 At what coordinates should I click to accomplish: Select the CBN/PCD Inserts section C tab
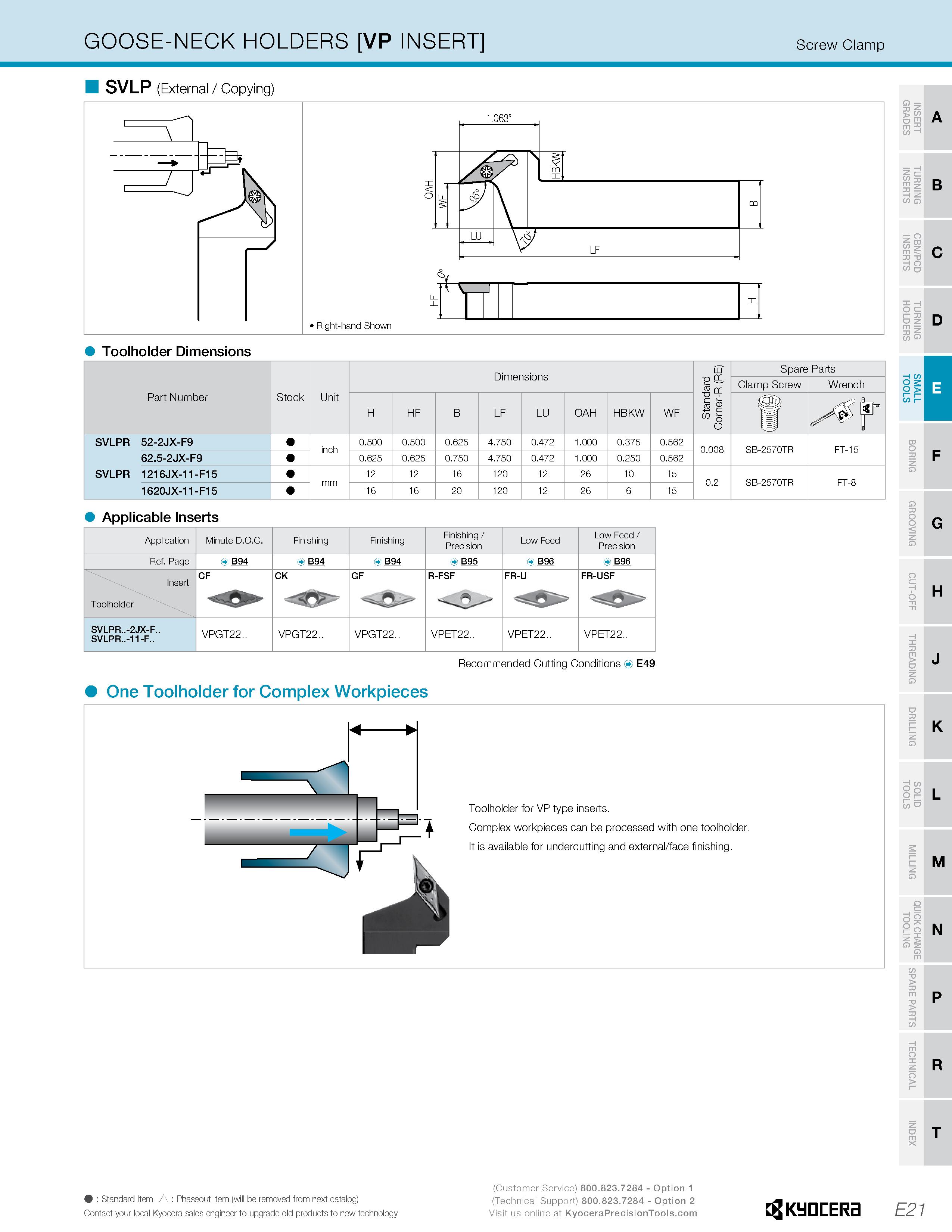[925, 253]
